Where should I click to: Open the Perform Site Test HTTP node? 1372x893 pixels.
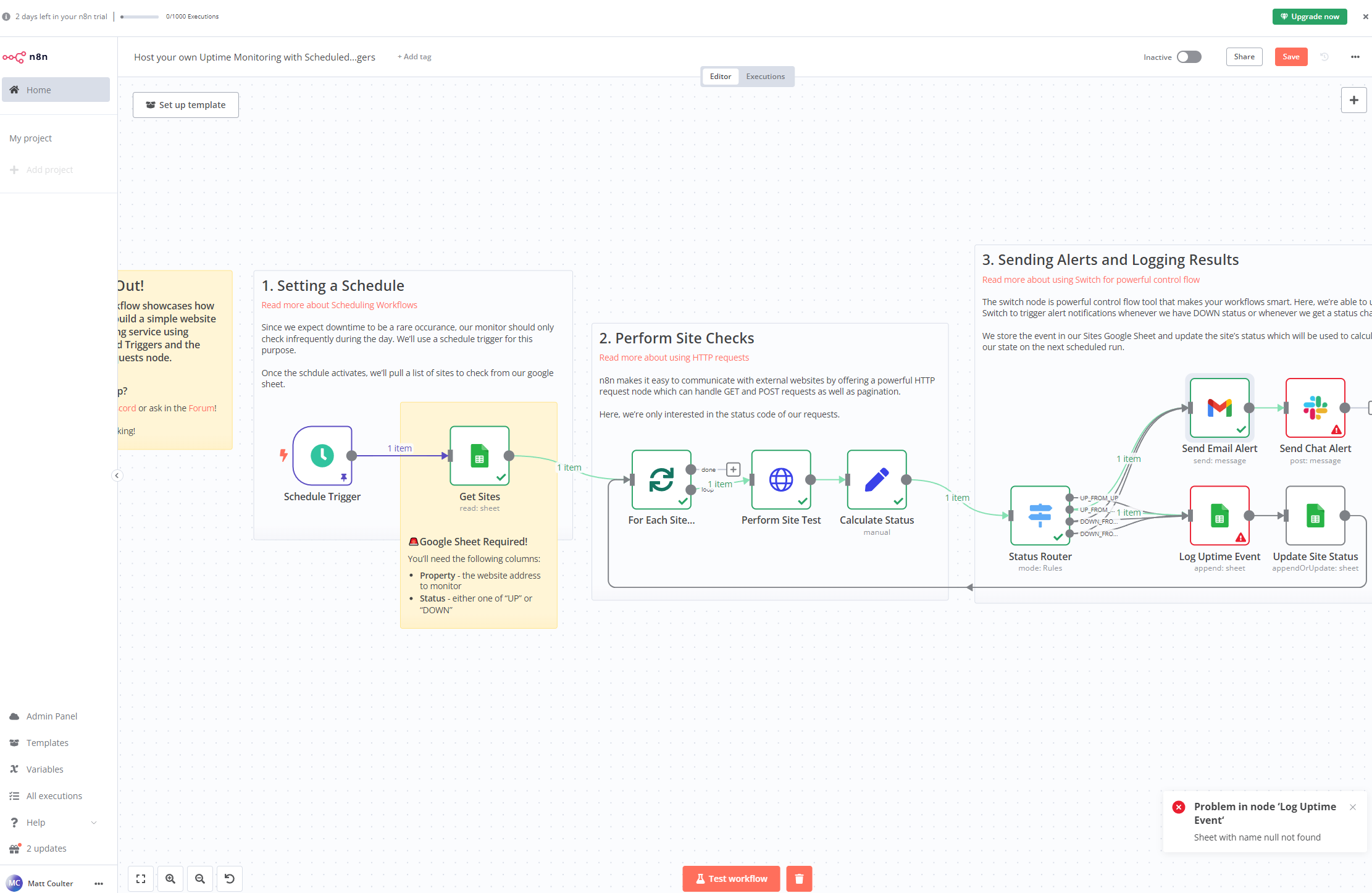781,479
